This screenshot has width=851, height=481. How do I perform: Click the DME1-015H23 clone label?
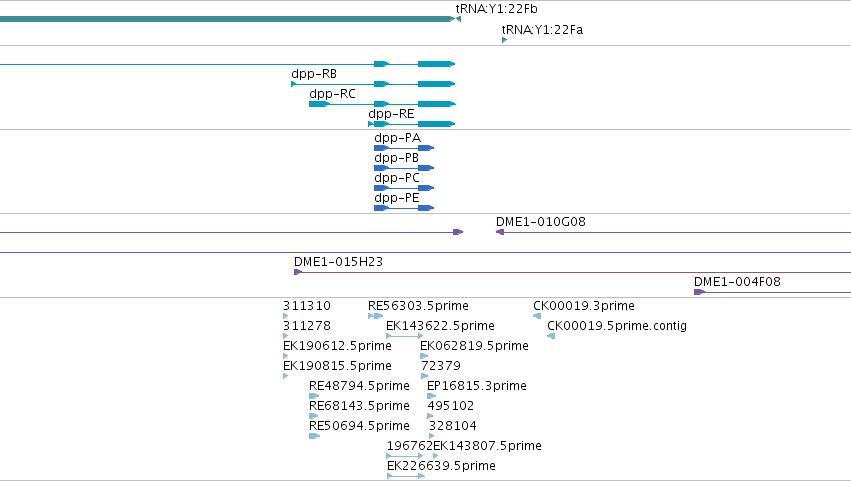[338, 262]
